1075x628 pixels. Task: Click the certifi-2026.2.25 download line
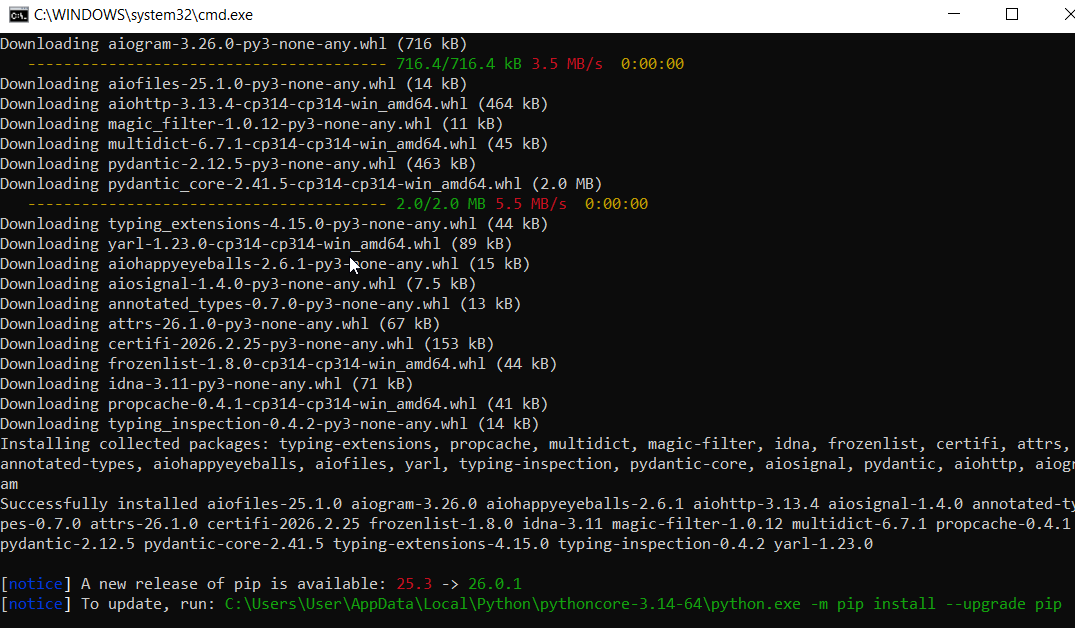(x=247, y=343)
